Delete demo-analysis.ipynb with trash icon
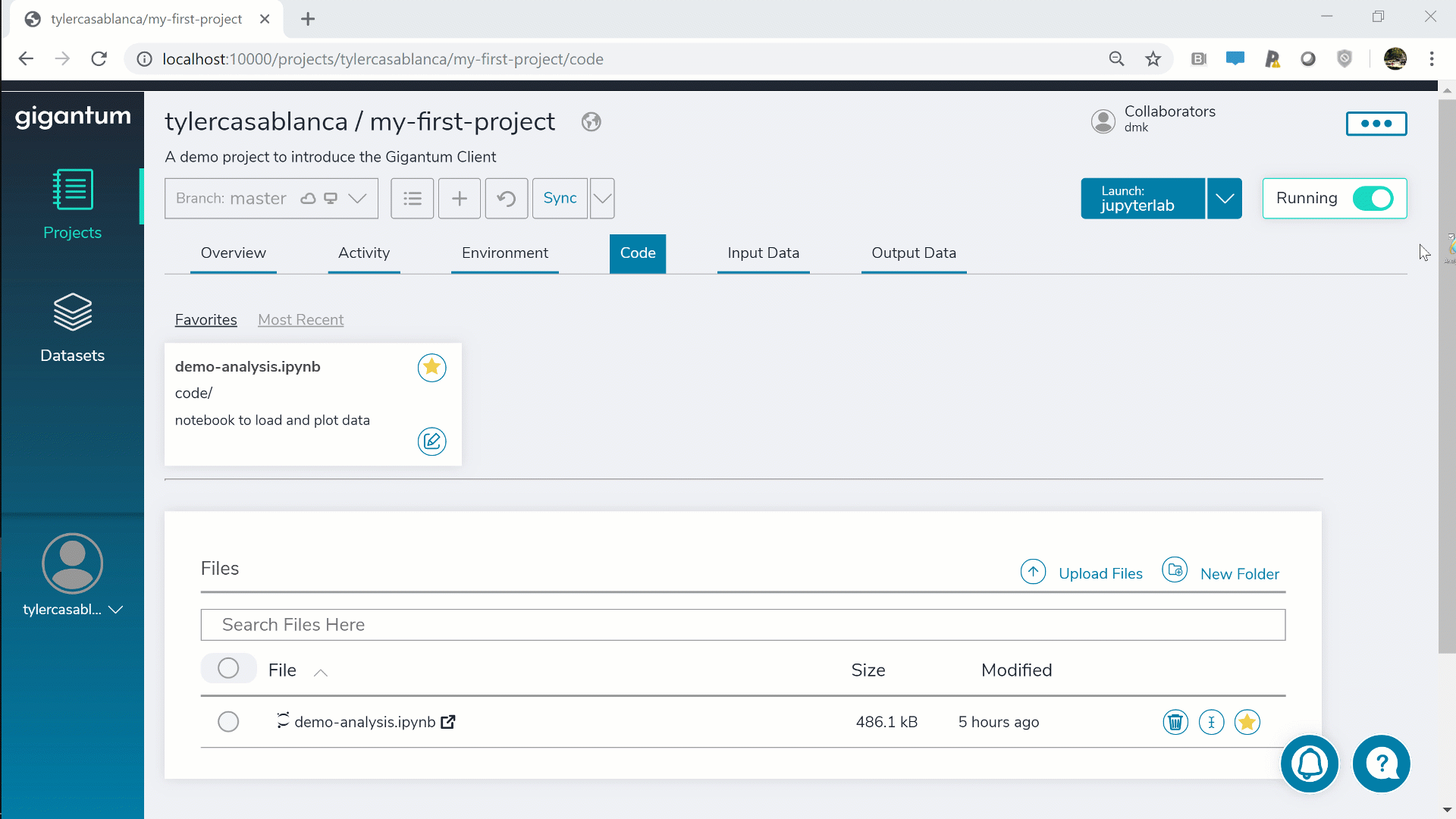This screenshot has height=819, width=1456. tap(1175, 722)
